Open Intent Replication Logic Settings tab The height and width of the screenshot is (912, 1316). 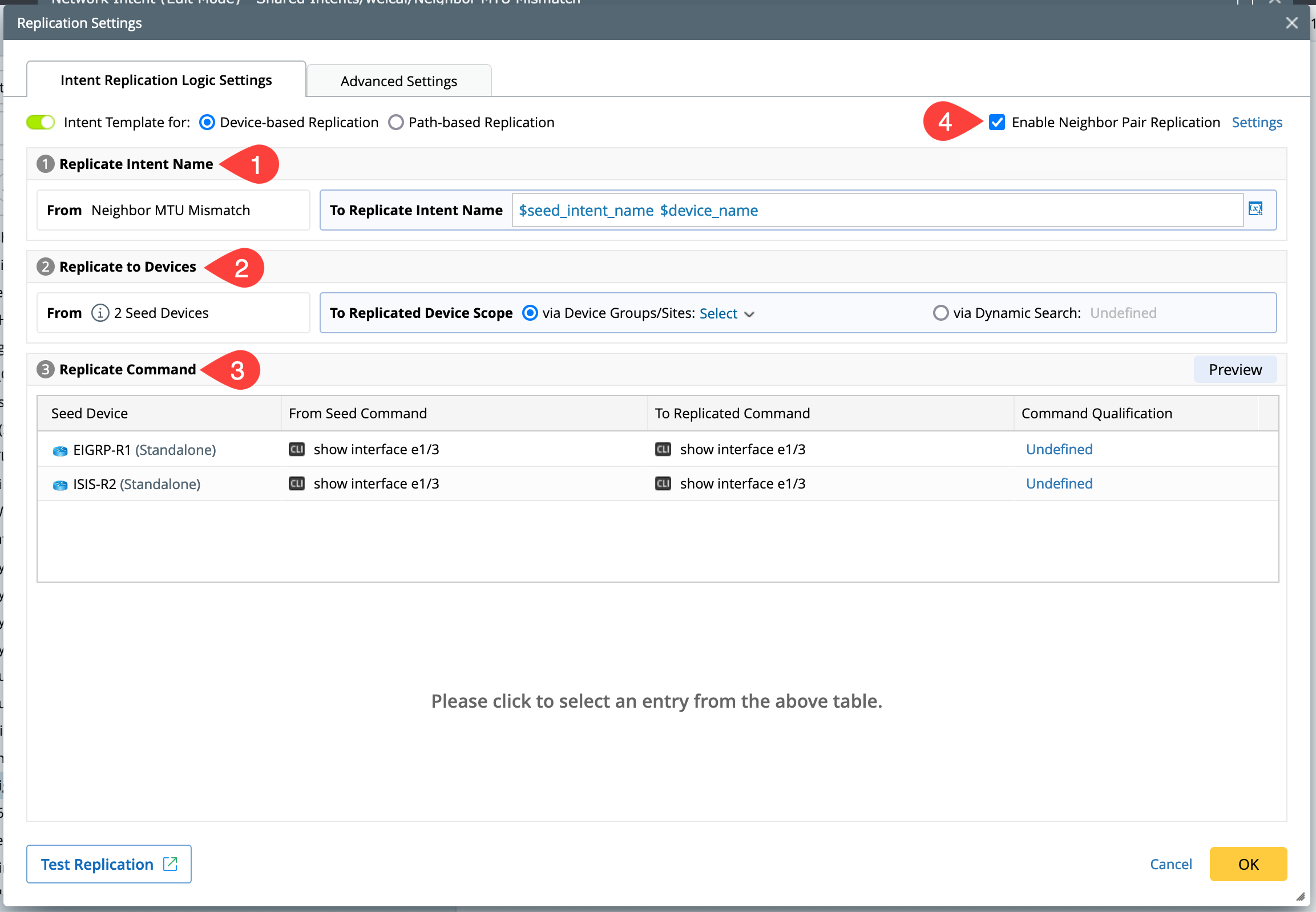point(165,80)
